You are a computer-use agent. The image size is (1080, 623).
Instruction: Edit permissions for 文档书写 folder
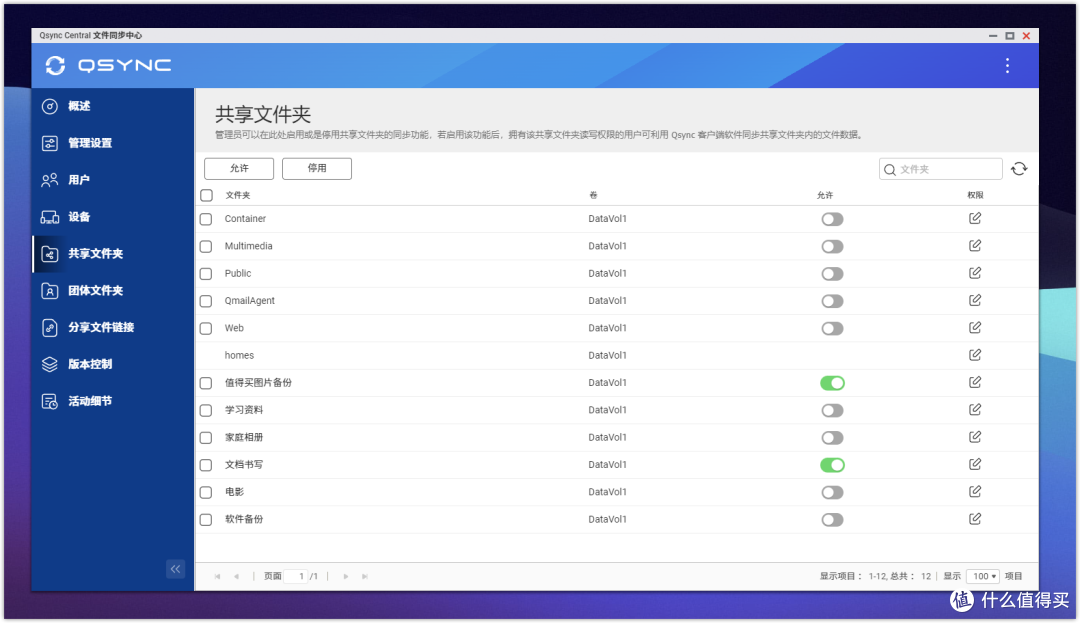pyautogui.click(x=975, y=464)
